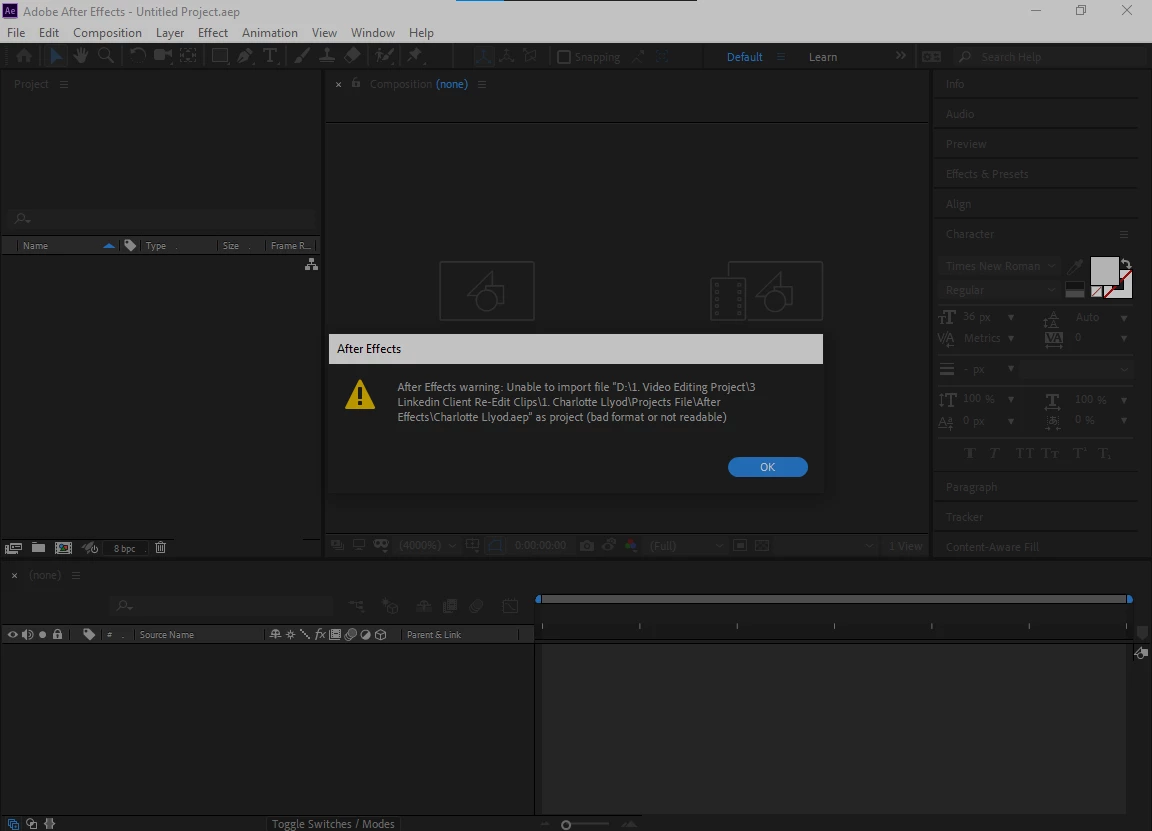Click OK in the After Effects warning dialog
This screenshot has height=831, width=1152.
pyautogui.click(x=767, y=467)
